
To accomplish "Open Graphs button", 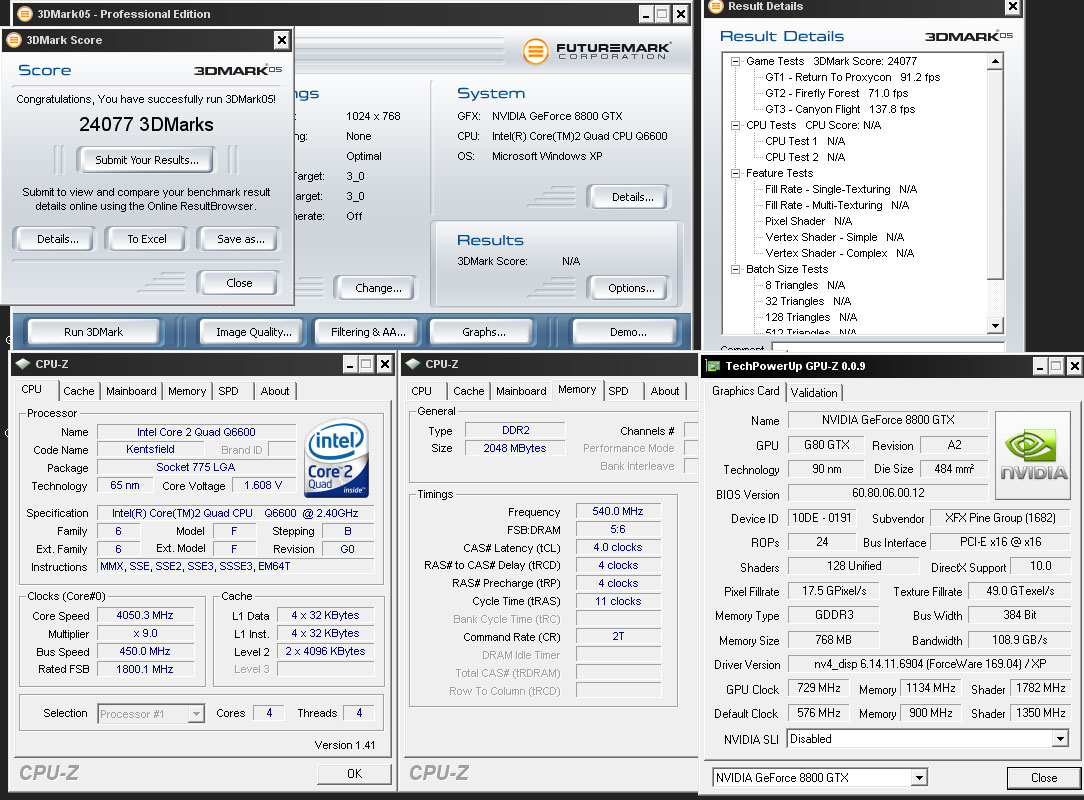I will (x=483, y=332).
